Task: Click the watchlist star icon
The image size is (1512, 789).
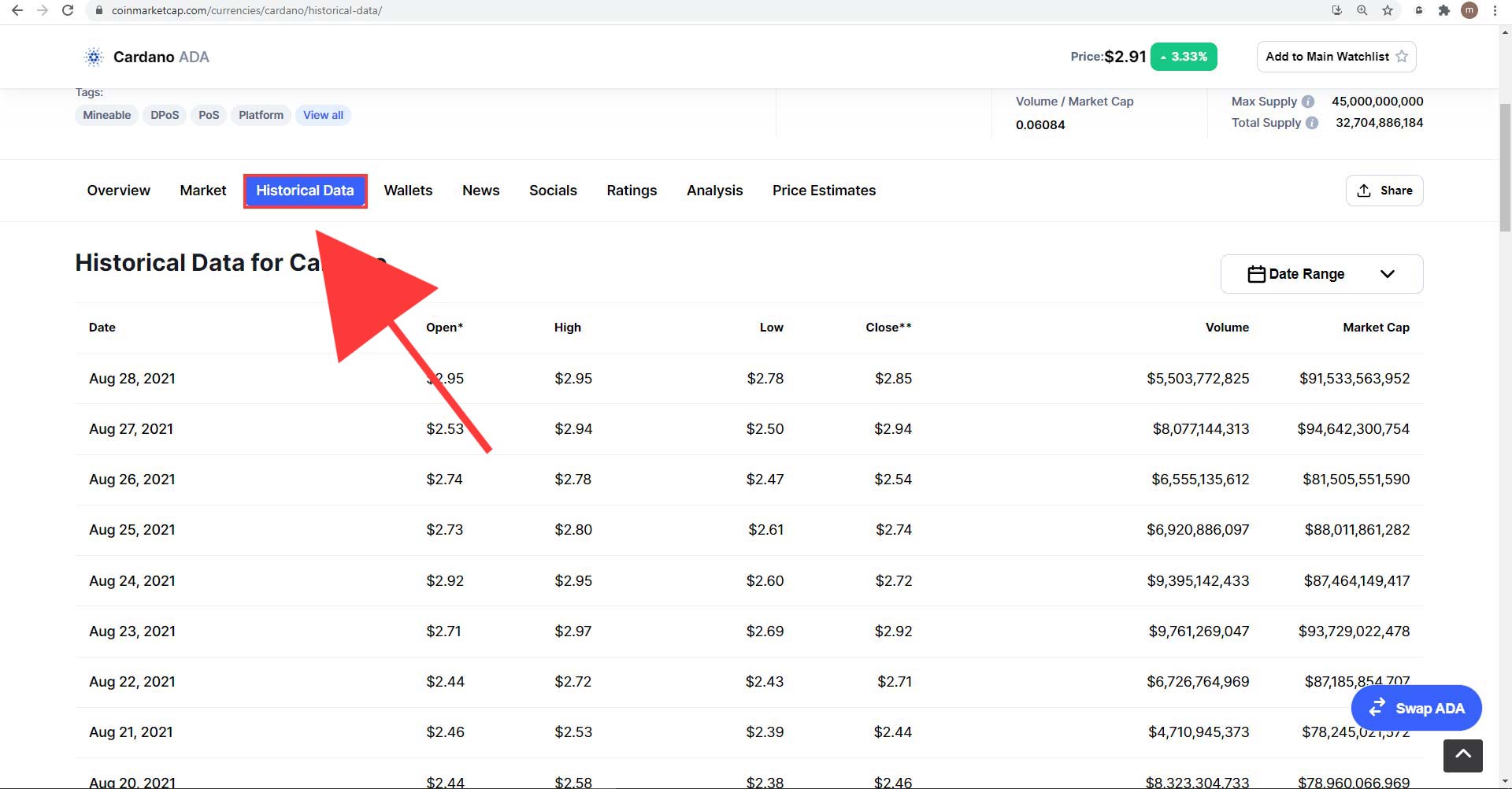Action: tap(1402, 57)
